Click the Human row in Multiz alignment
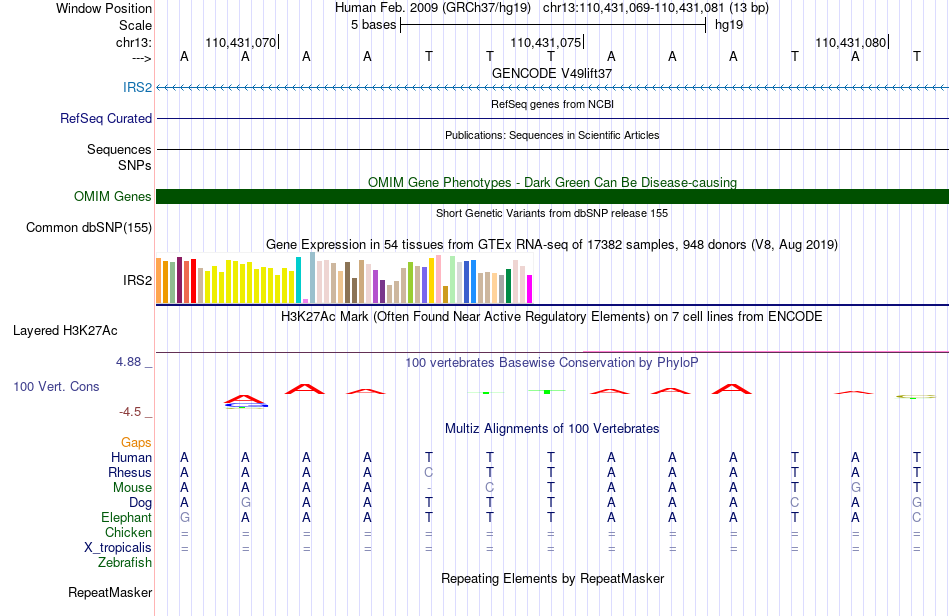This screenshot has height=616, width=950. point(552,457)
